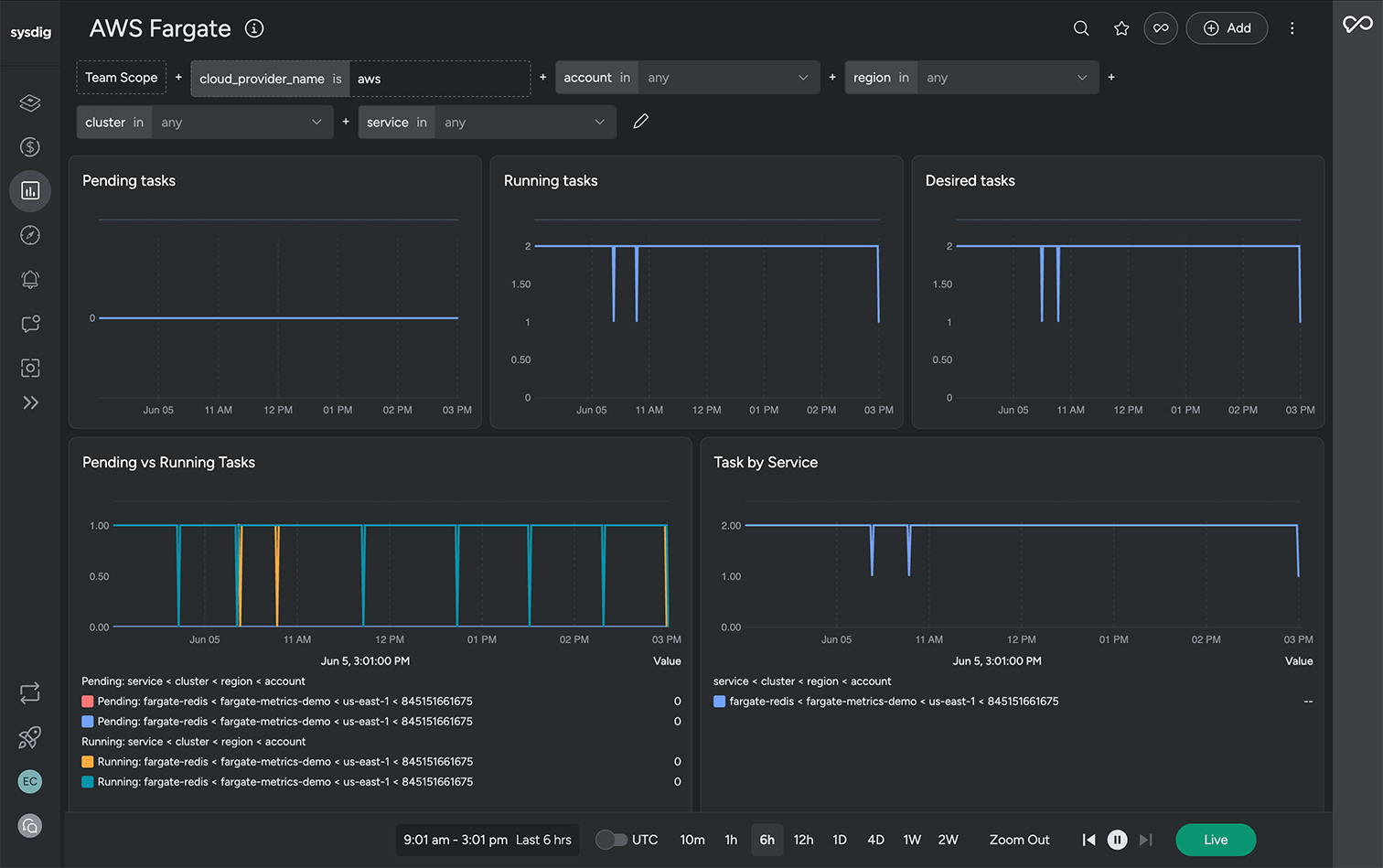Click the Live button
This screenshot has width=1383, height=868.
(x=1216, y=840)
